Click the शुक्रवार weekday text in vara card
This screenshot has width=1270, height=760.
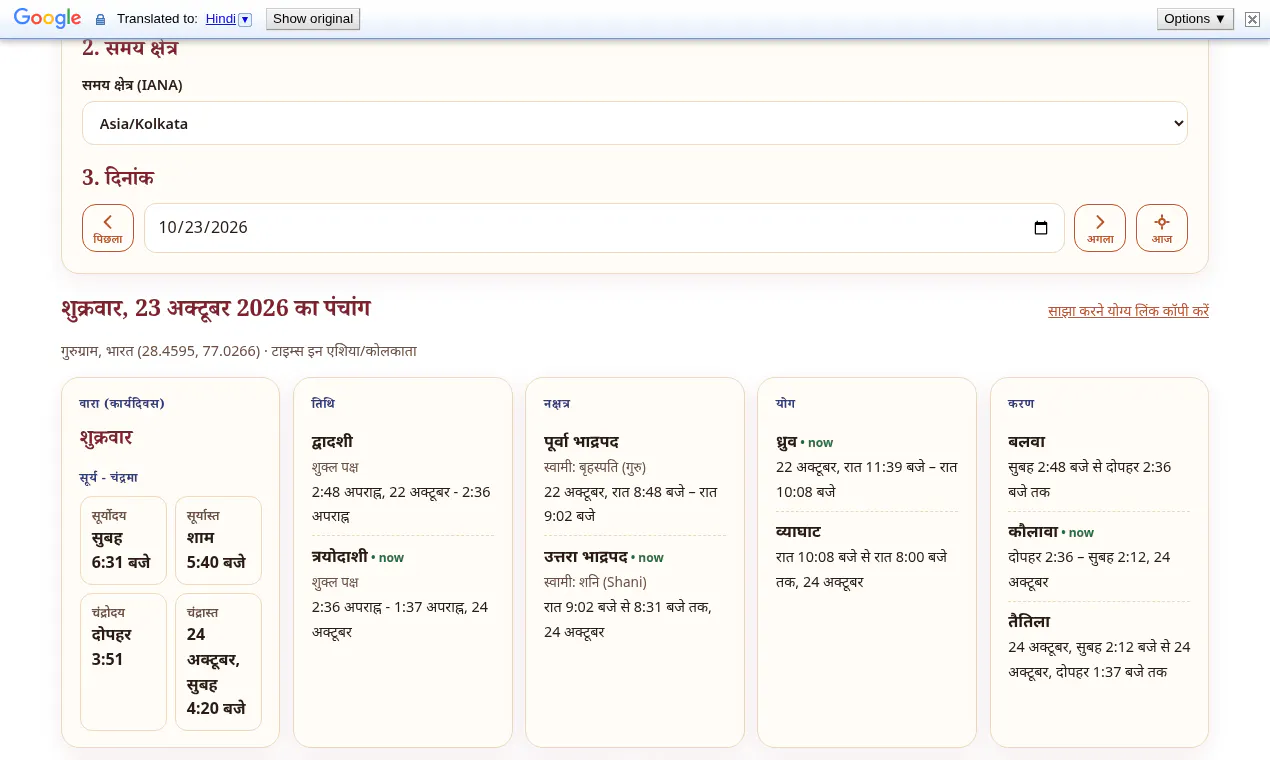point(106,438)
